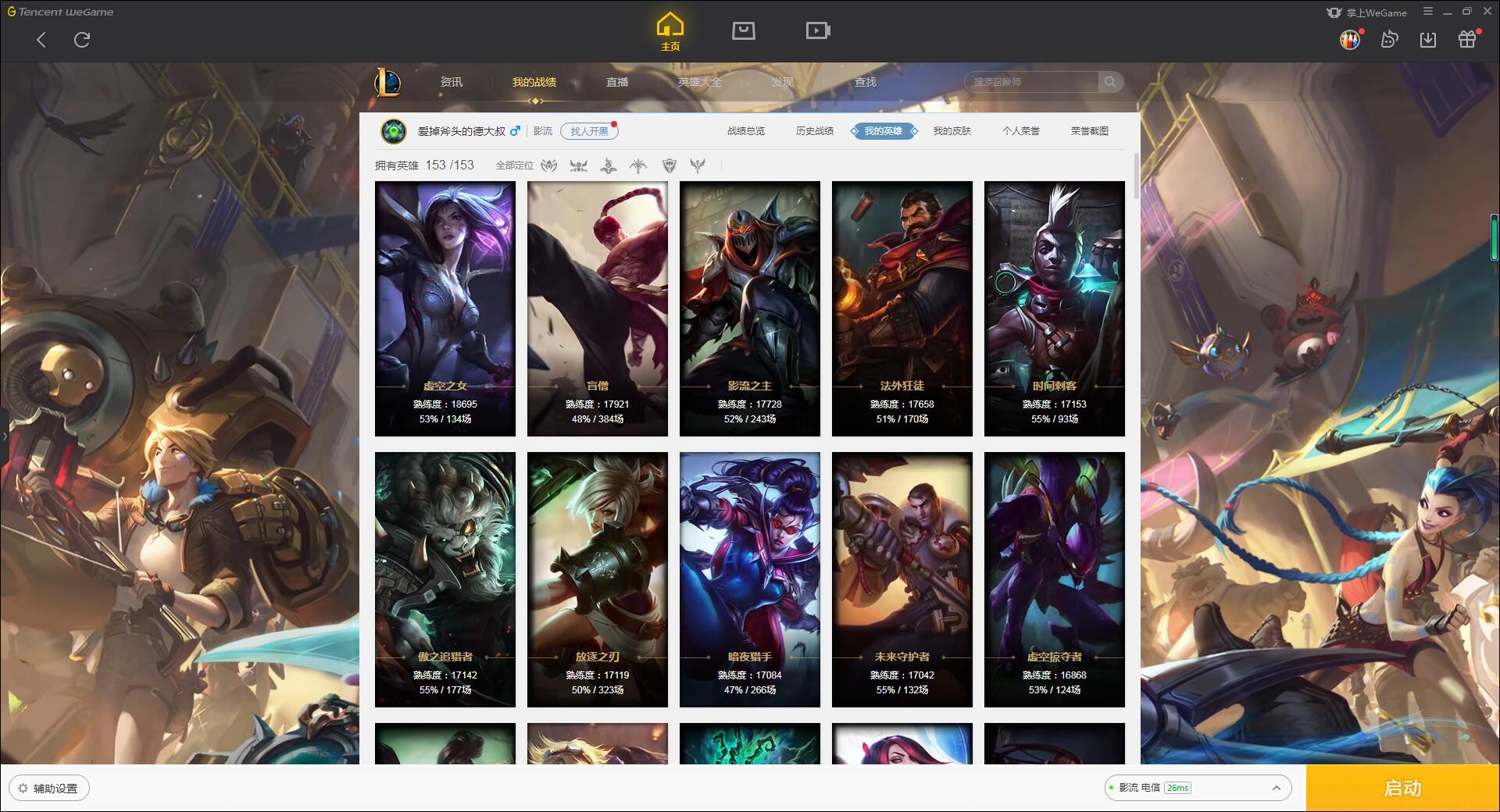Filter heroes by support role icon
This screenshot has height=812, width=1500.
[698, 166]
